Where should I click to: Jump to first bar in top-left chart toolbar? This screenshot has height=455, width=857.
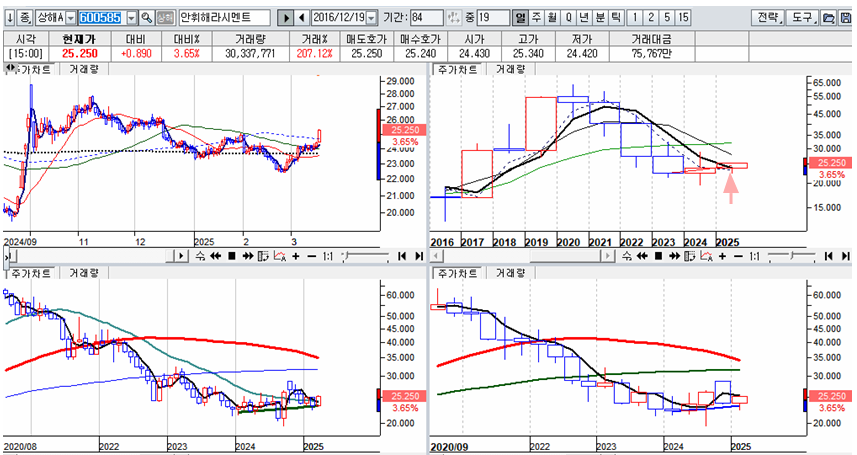(402, 256)
